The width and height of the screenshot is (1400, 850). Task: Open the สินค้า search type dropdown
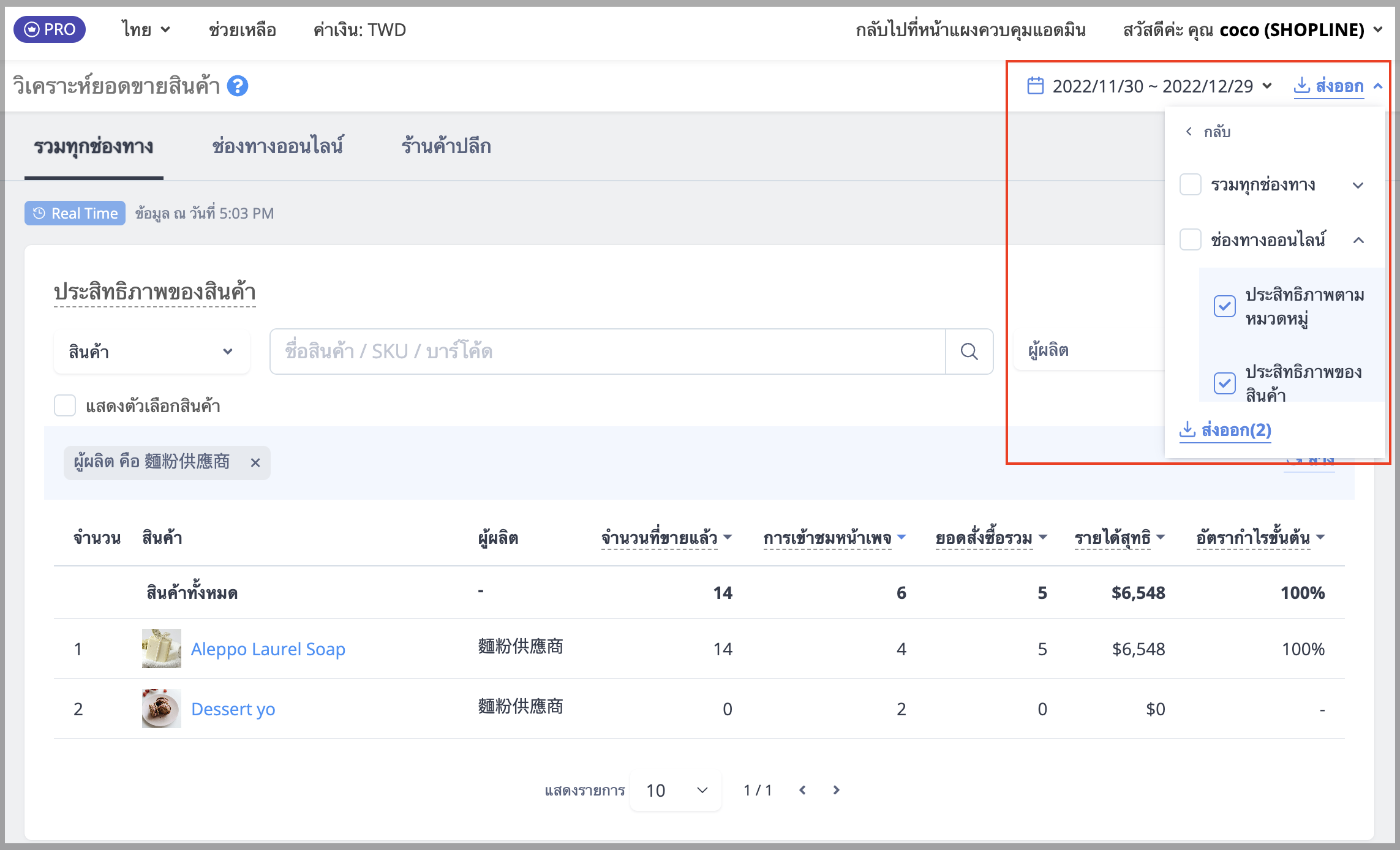click(152, 352)
